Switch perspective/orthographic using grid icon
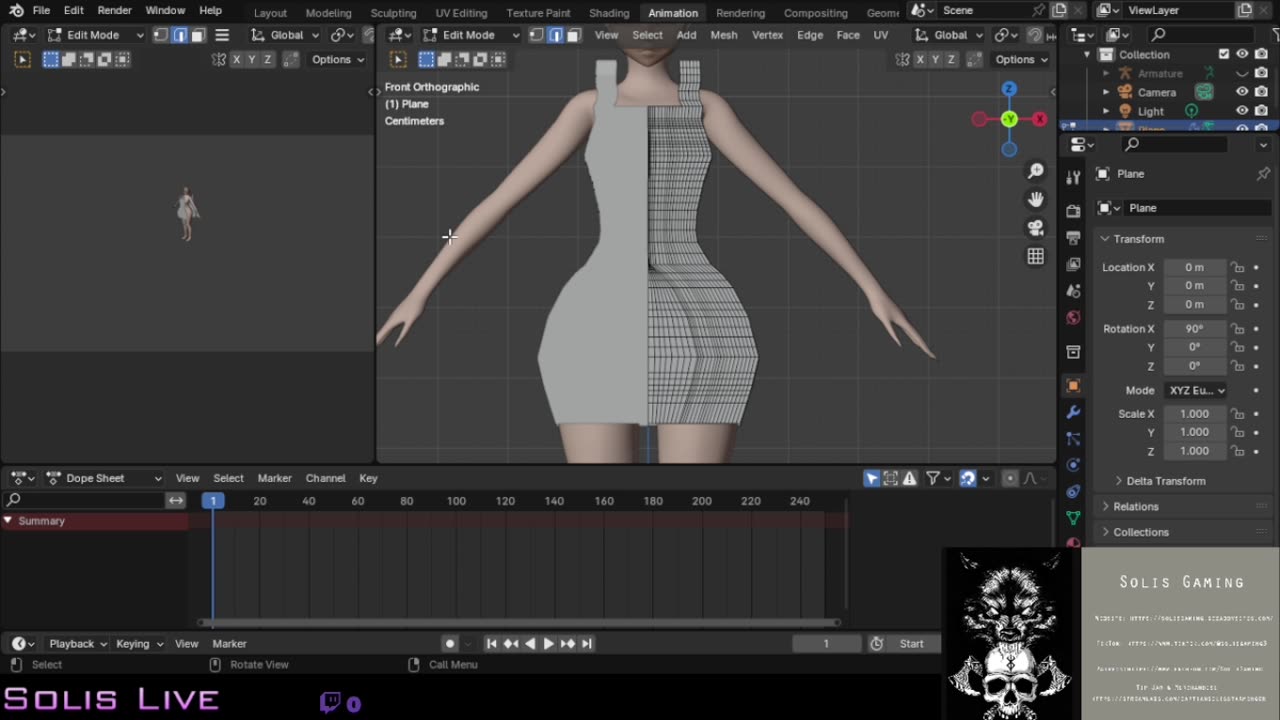 (1036, 257)
